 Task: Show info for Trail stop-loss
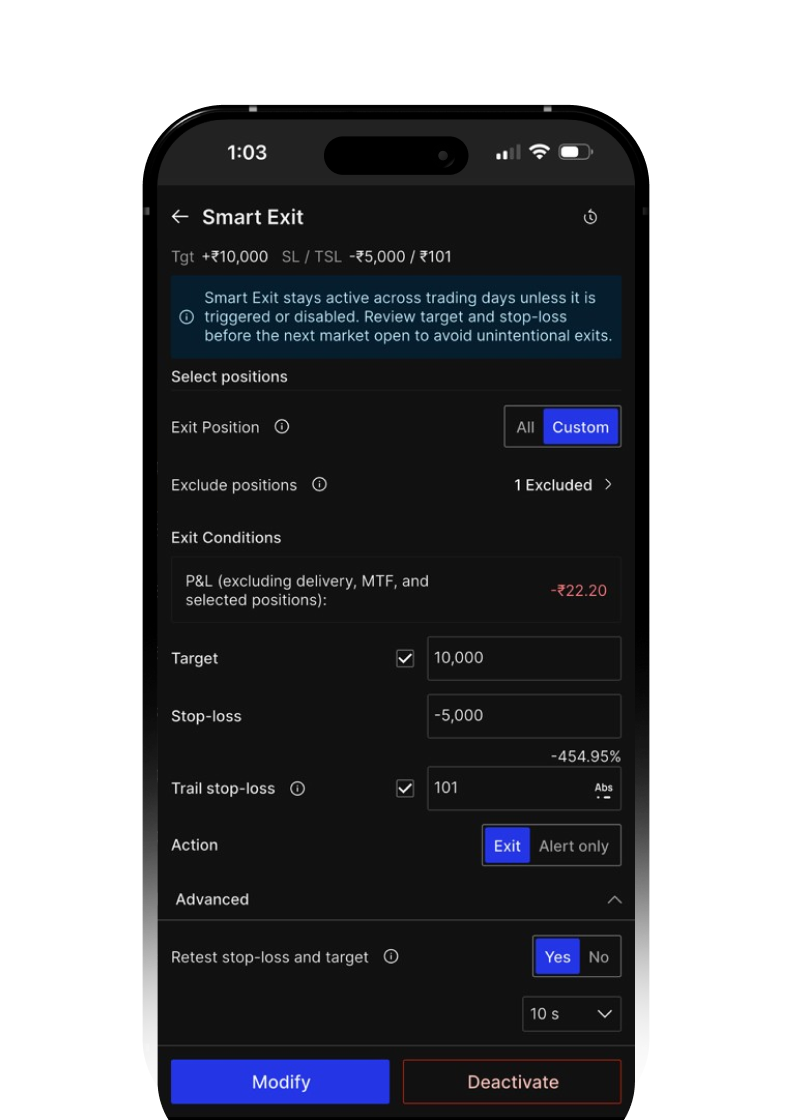pyautogui.click(x=297, y=788)
